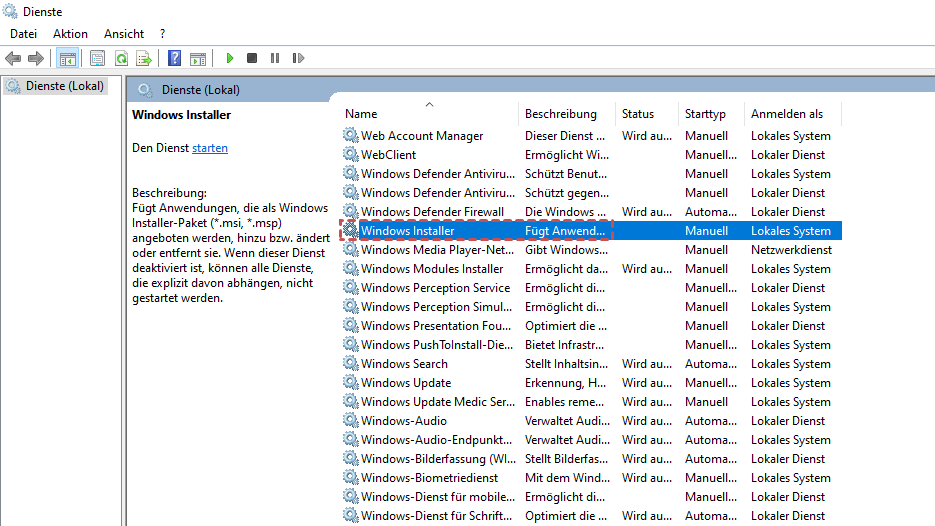Click gear icon of Windows Installer row
The height and width of the screenshot is (526, 935).
(x=351, y=230)
